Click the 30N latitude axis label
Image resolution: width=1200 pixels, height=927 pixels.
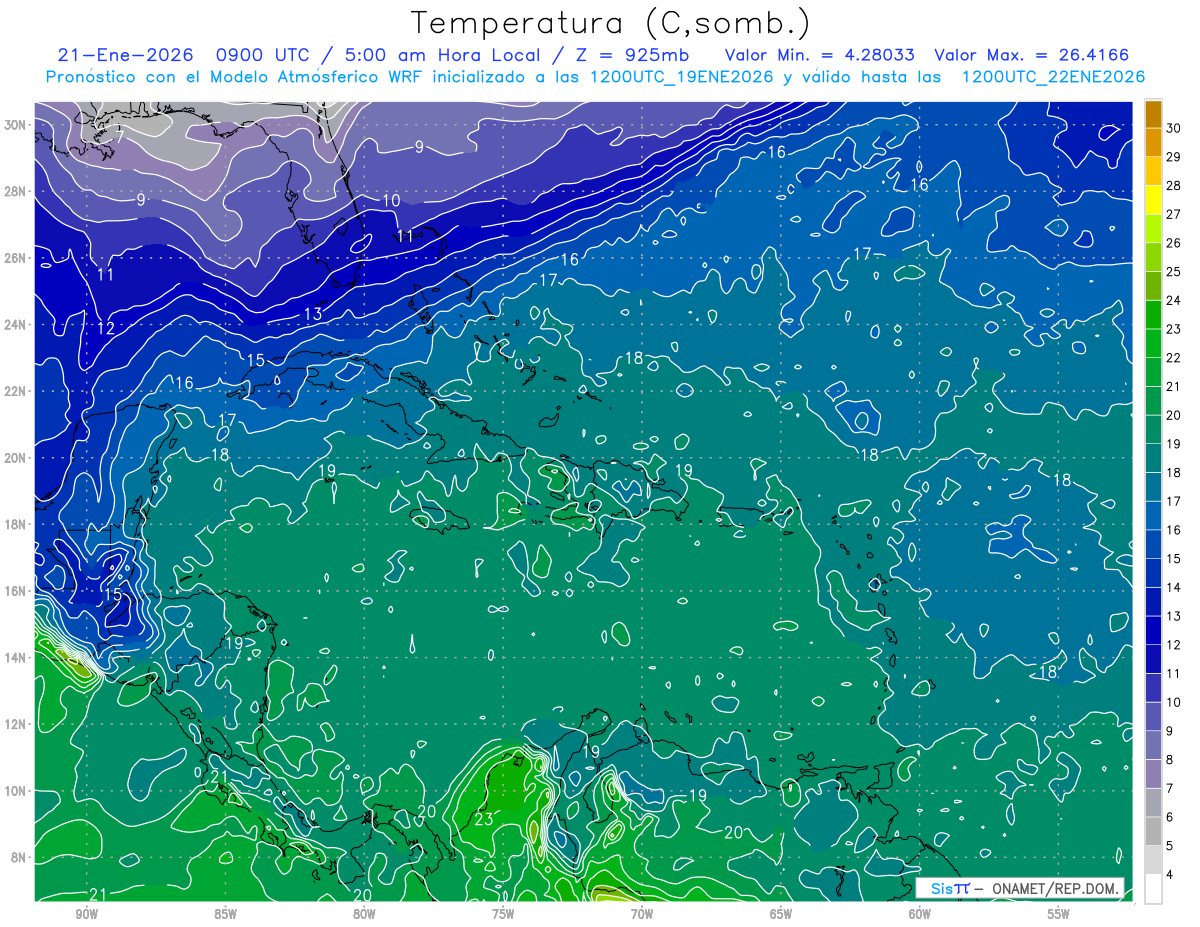[16, 125]
